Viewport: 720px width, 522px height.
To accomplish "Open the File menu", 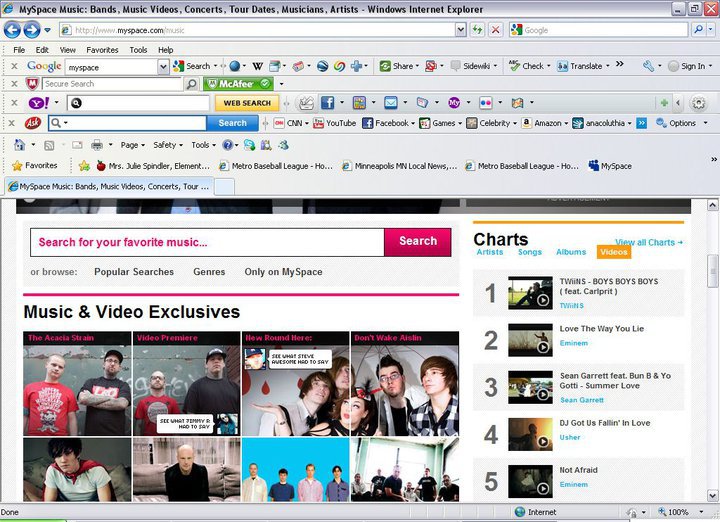I will [x=19, y=50].
